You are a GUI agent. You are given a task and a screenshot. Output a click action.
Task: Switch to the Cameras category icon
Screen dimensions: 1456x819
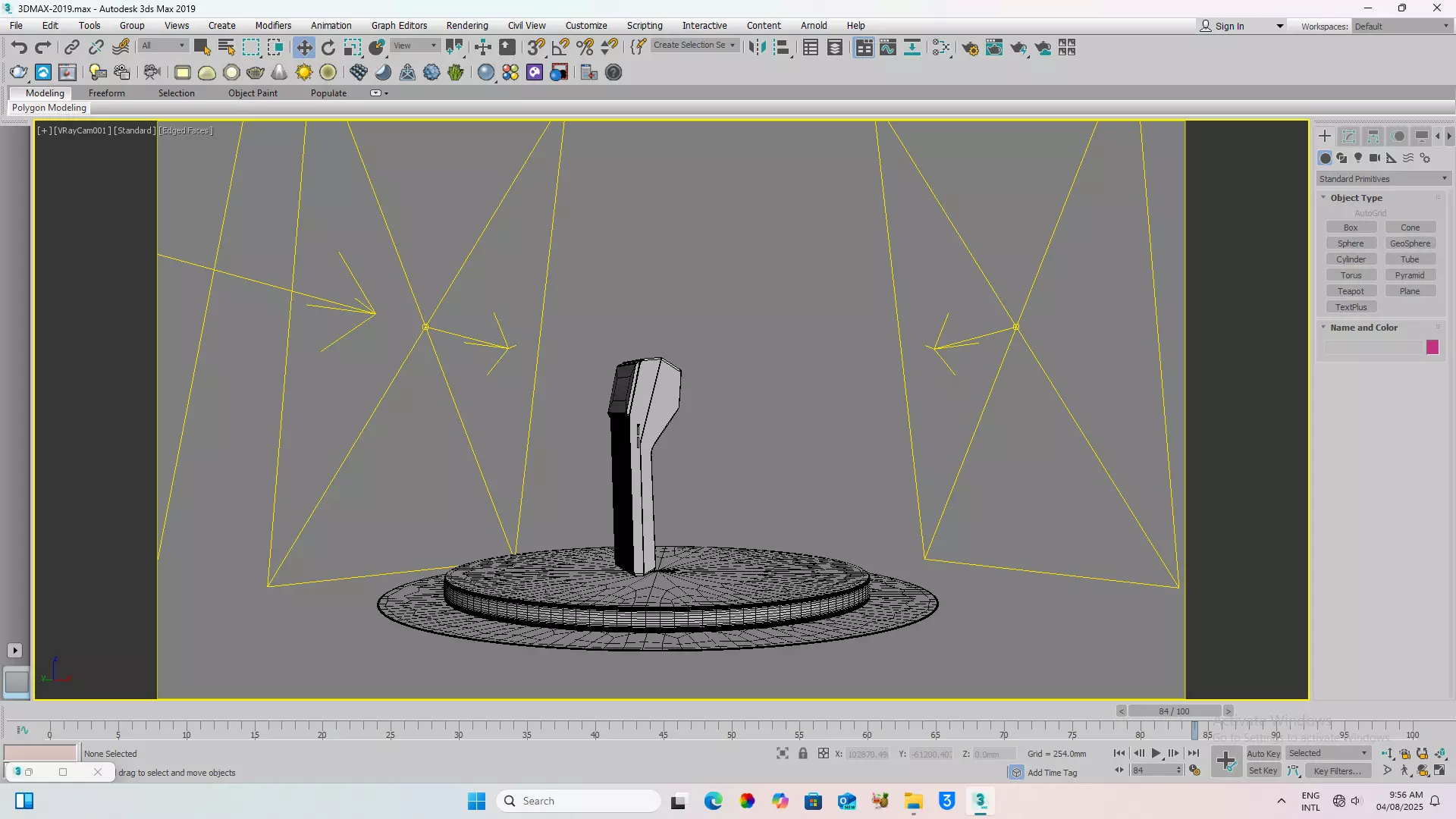tap(1374, 158)
